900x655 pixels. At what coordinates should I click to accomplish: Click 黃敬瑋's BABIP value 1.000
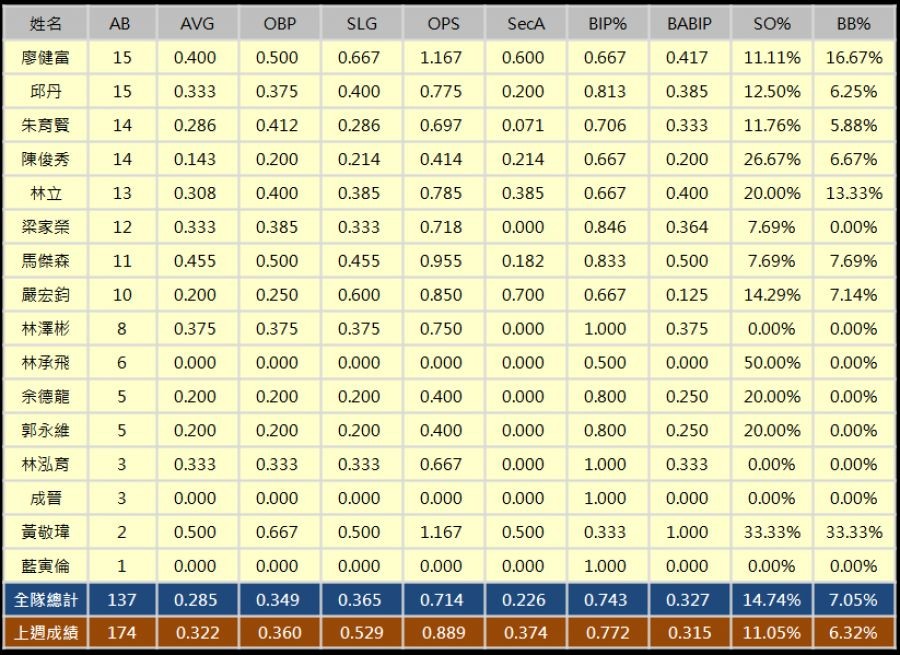click(687, 532)
